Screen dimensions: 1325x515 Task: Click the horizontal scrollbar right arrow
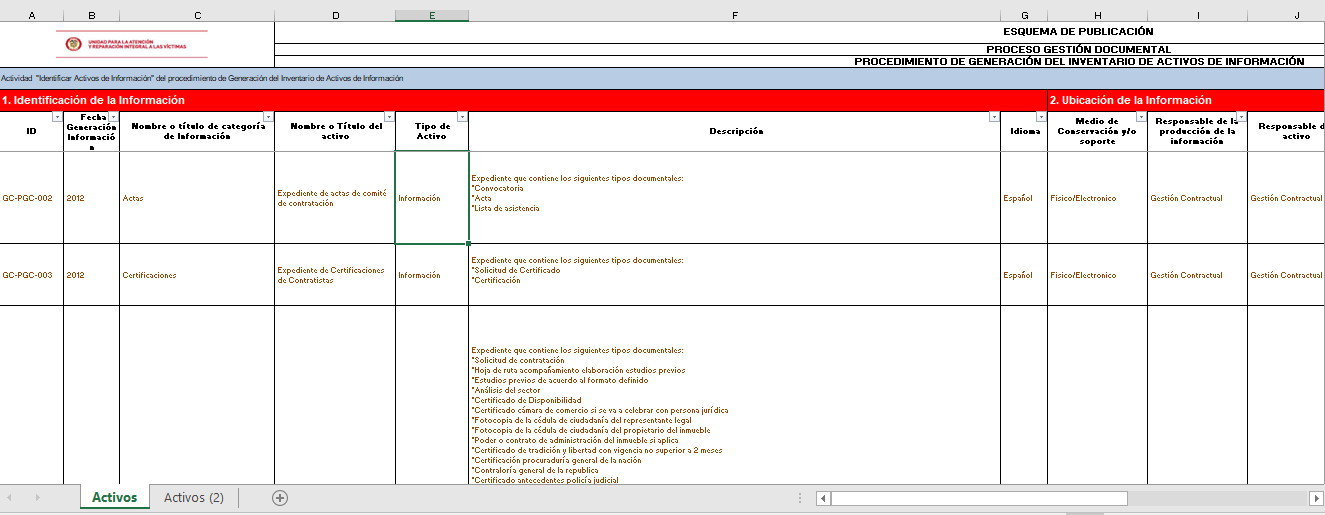tap(1316, 498)
